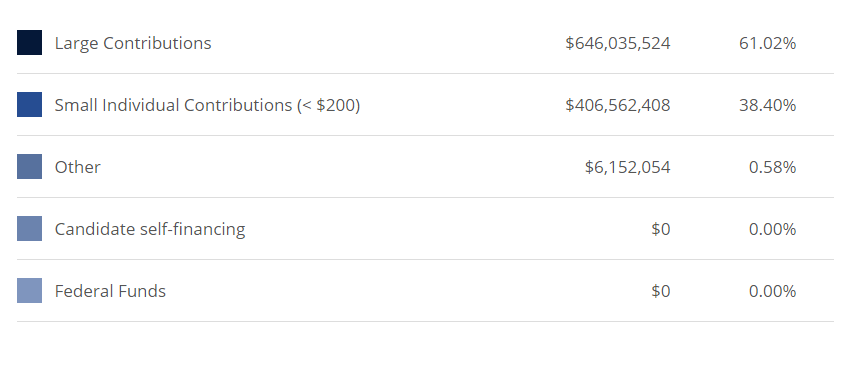This screenshot has width=842, height=370.
Task: Click the 61.02% percentage value
Action: (x=767, y=43)
